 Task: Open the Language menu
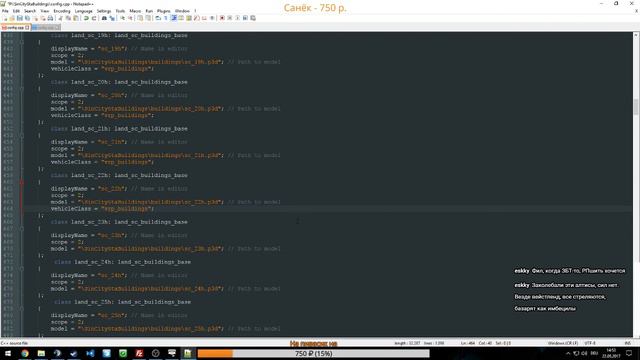tap(84, 11)
